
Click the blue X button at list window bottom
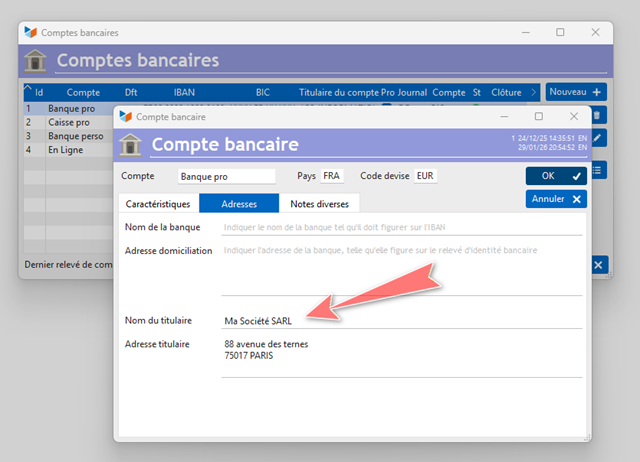(x=599, y=265)
